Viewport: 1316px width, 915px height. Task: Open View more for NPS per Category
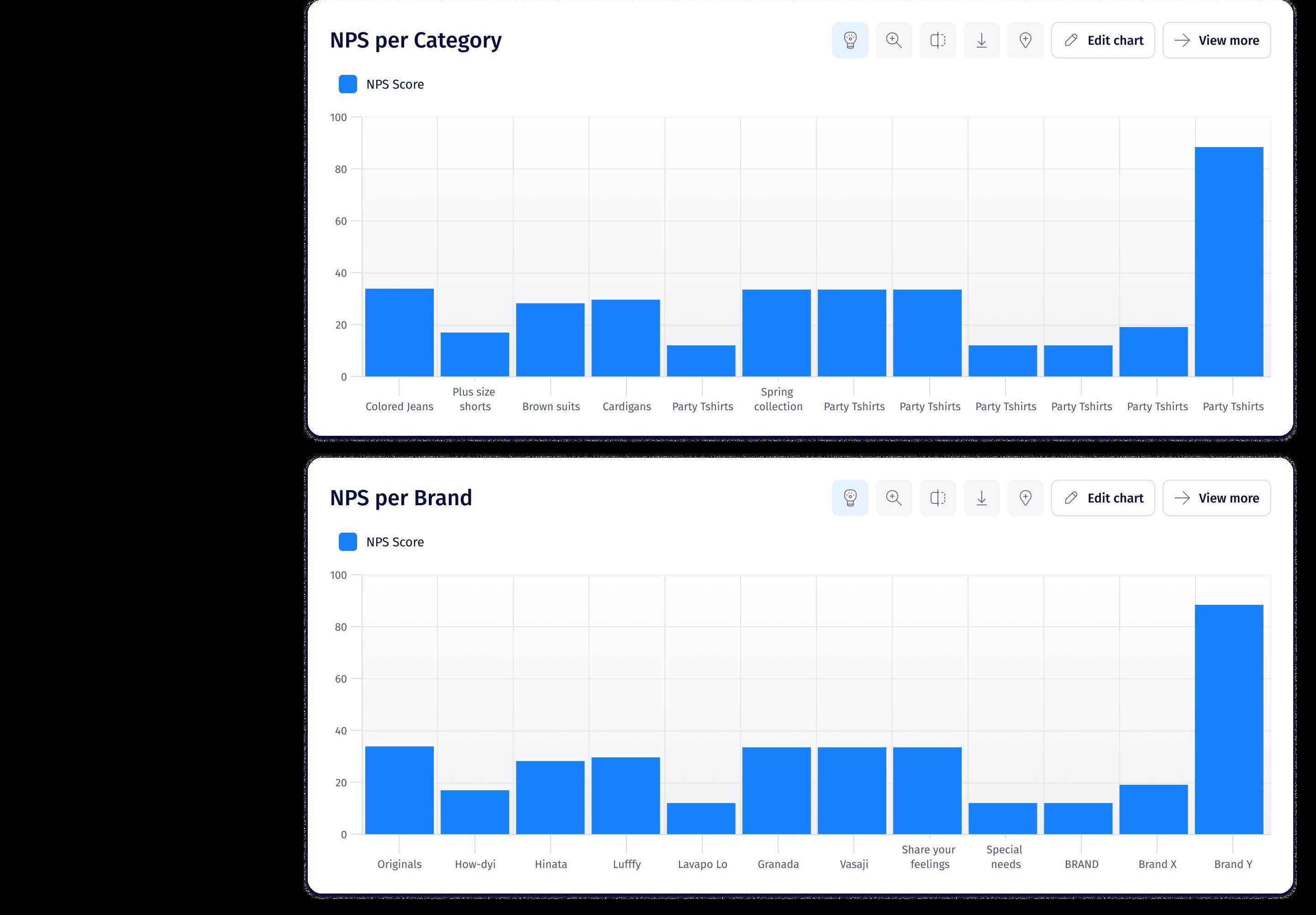point(1217,40)
